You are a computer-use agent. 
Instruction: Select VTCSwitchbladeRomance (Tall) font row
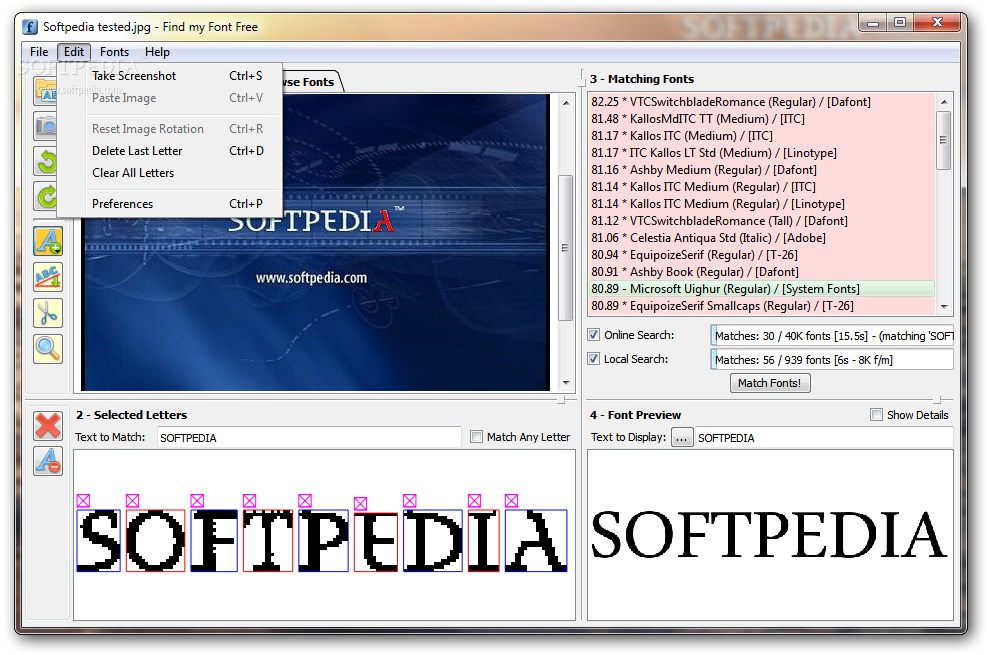point(762,220)
